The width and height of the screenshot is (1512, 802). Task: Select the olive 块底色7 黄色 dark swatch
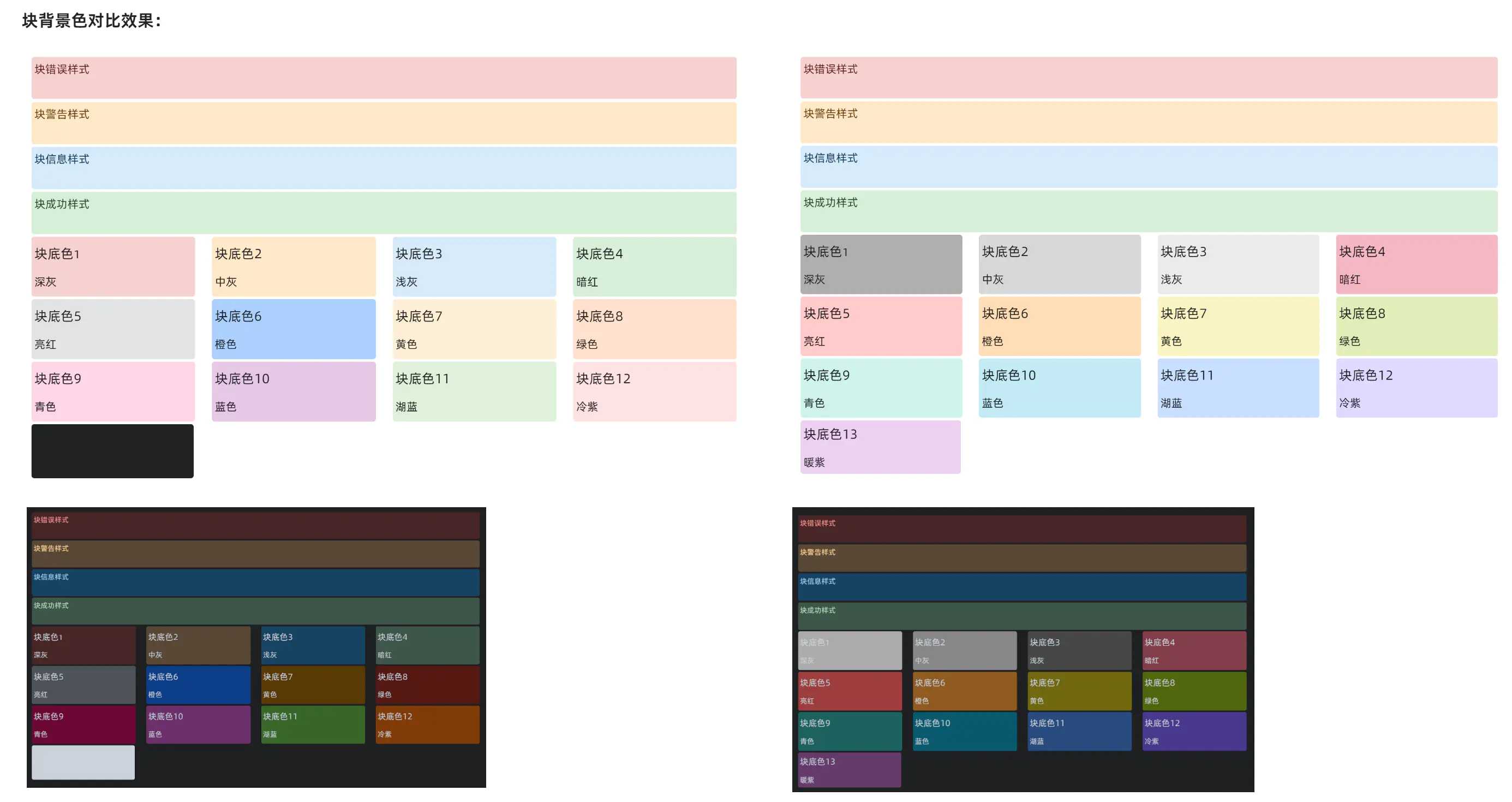(1079, 691)
